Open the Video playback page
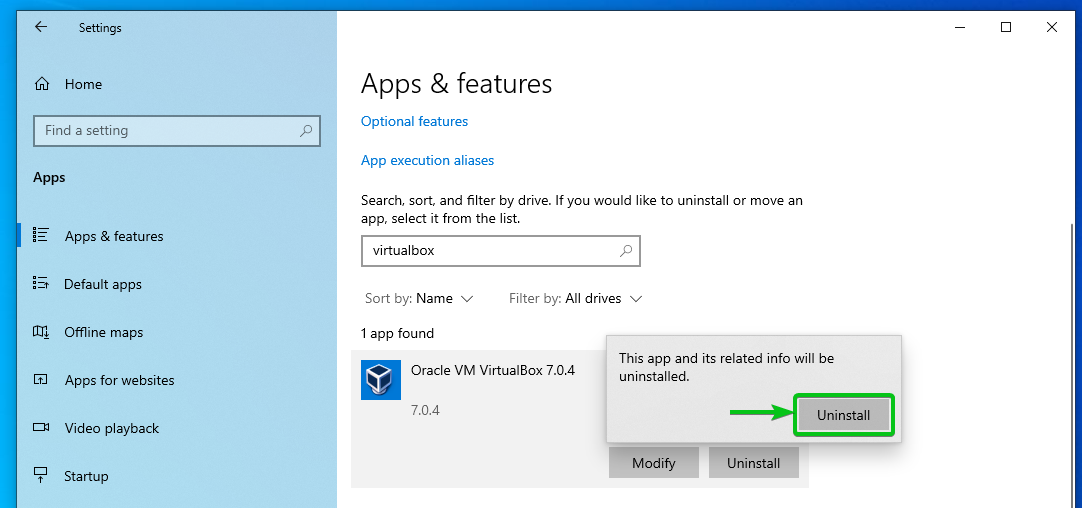 pos(112,429)
